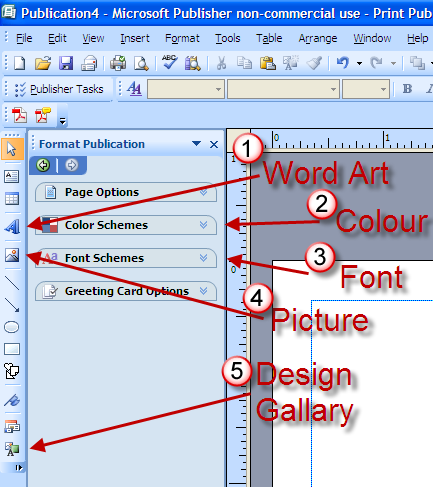This screenshot has height=487, width=433.
Task: Click the task pane Back arrow
Action: 43,165
